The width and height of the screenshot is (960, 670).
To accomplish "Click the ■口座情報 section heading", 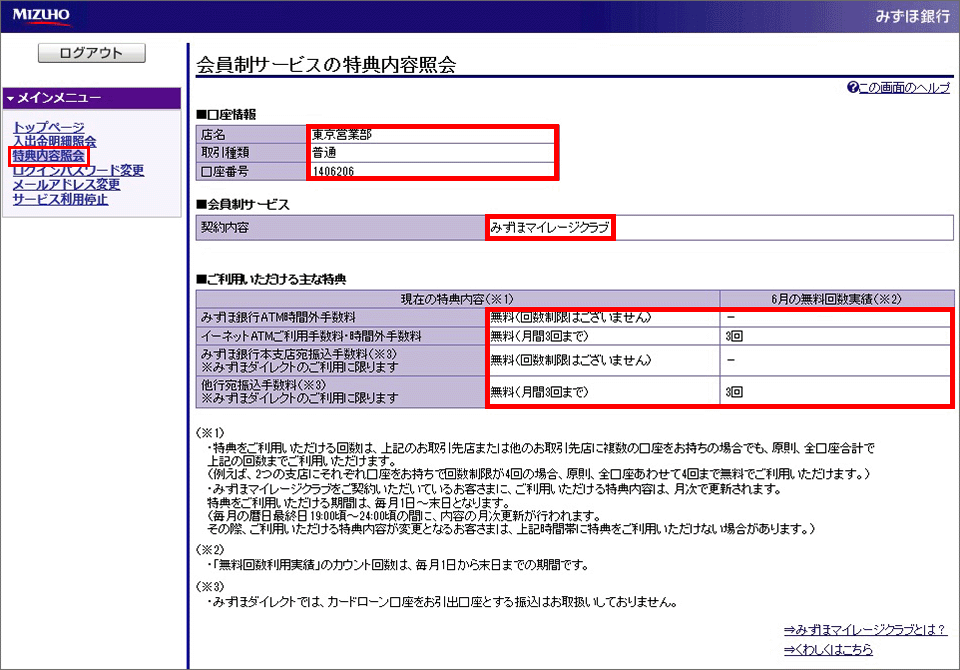I will pos(226,115).
